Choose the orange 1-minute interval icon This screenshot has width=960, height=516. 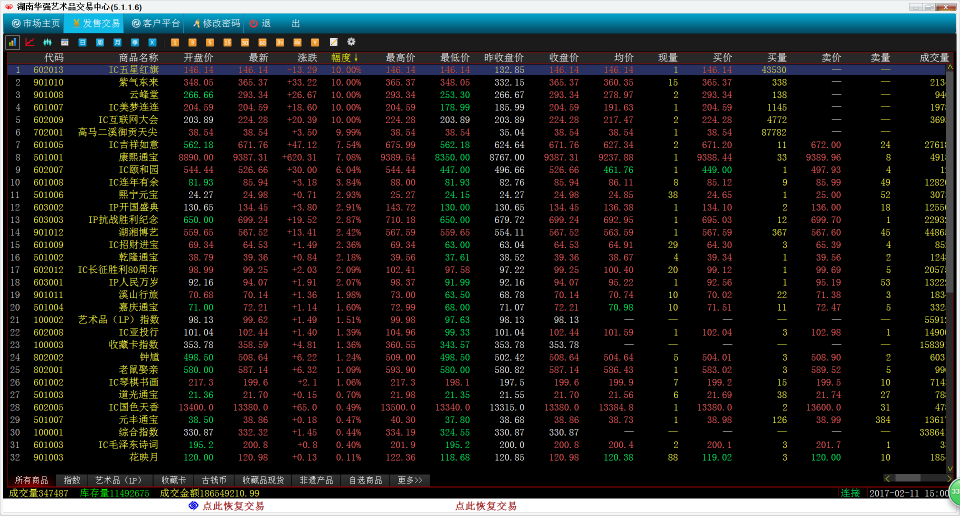point(175,42)
